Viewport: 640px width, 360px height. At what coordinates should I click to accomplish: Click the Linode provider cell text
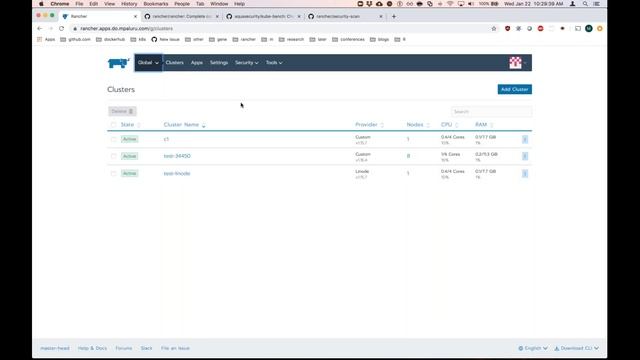point(362,171)
